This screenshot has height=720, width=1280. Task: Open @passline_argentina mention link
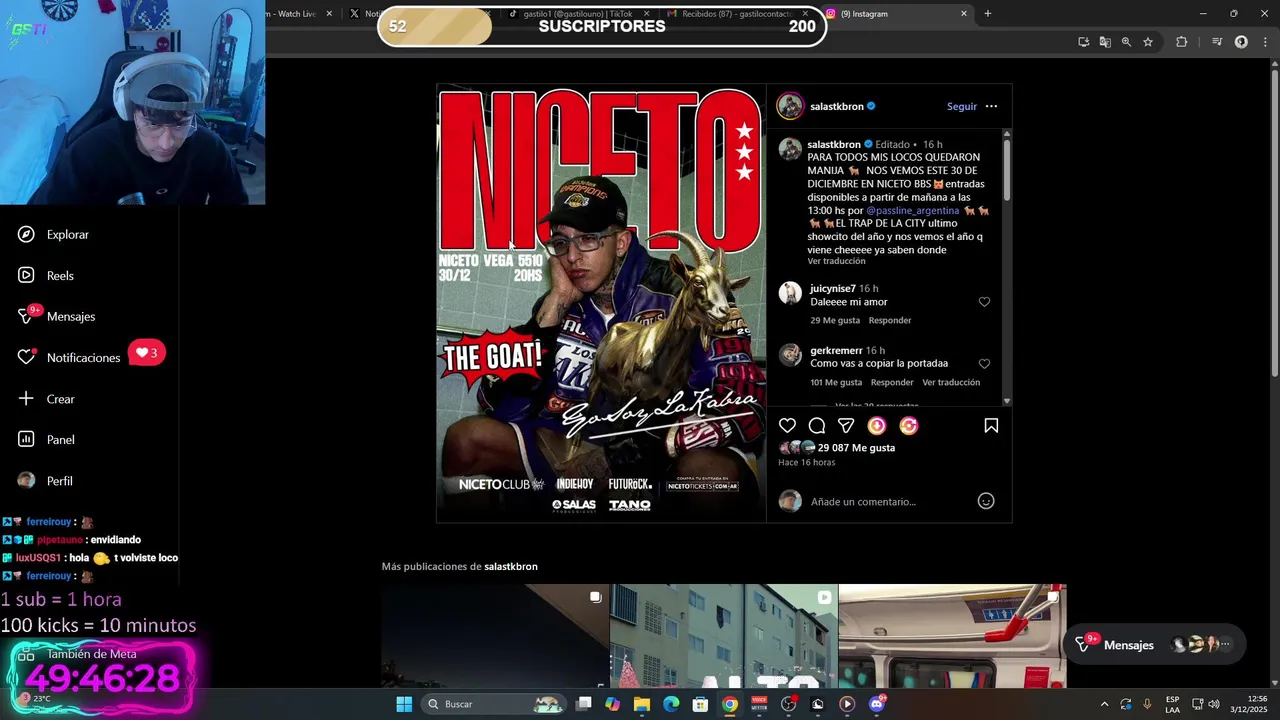click(x=913, y=211)
